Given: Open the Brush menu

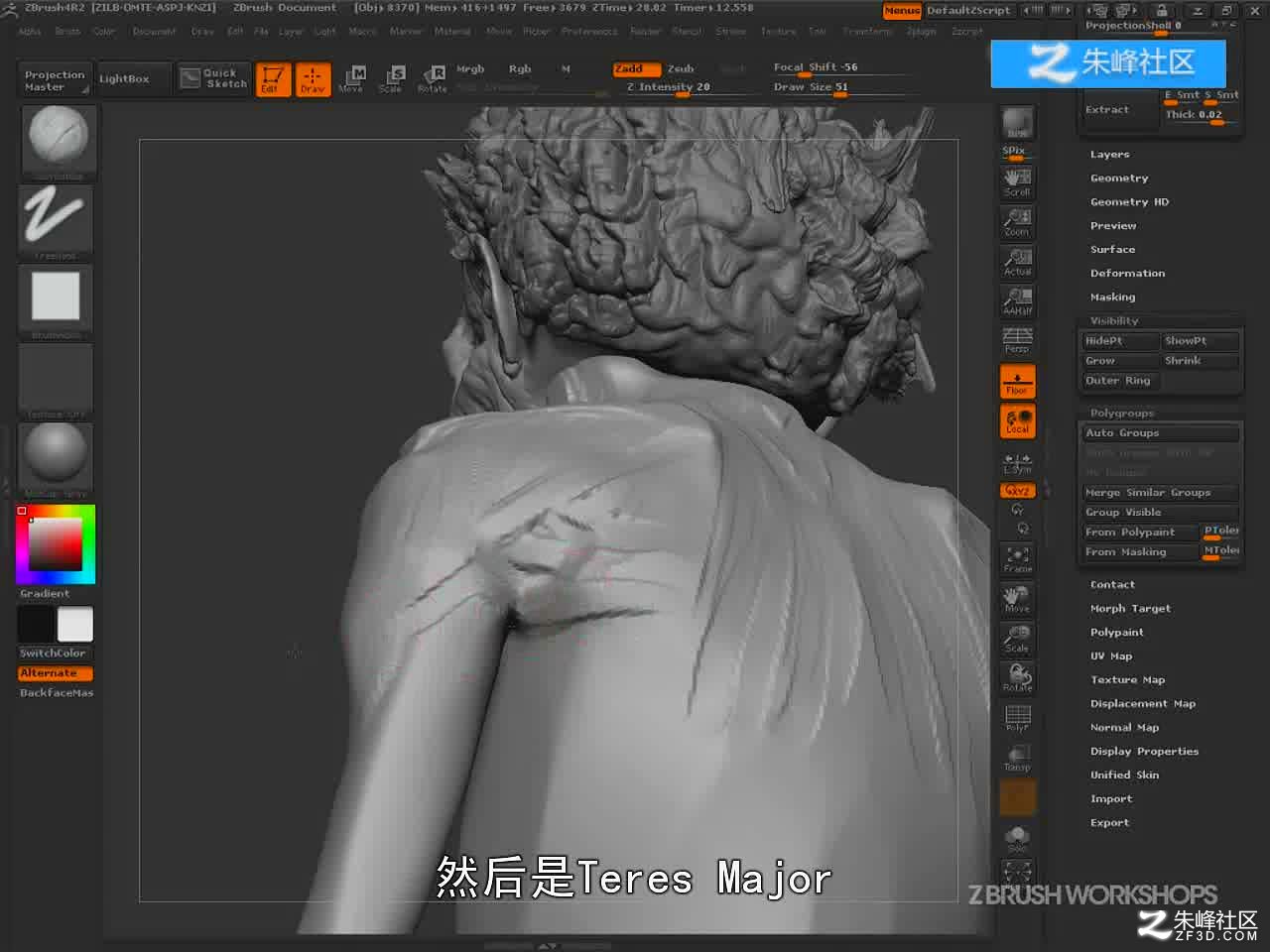Looking at the screenshot, I should coord(67,32).
